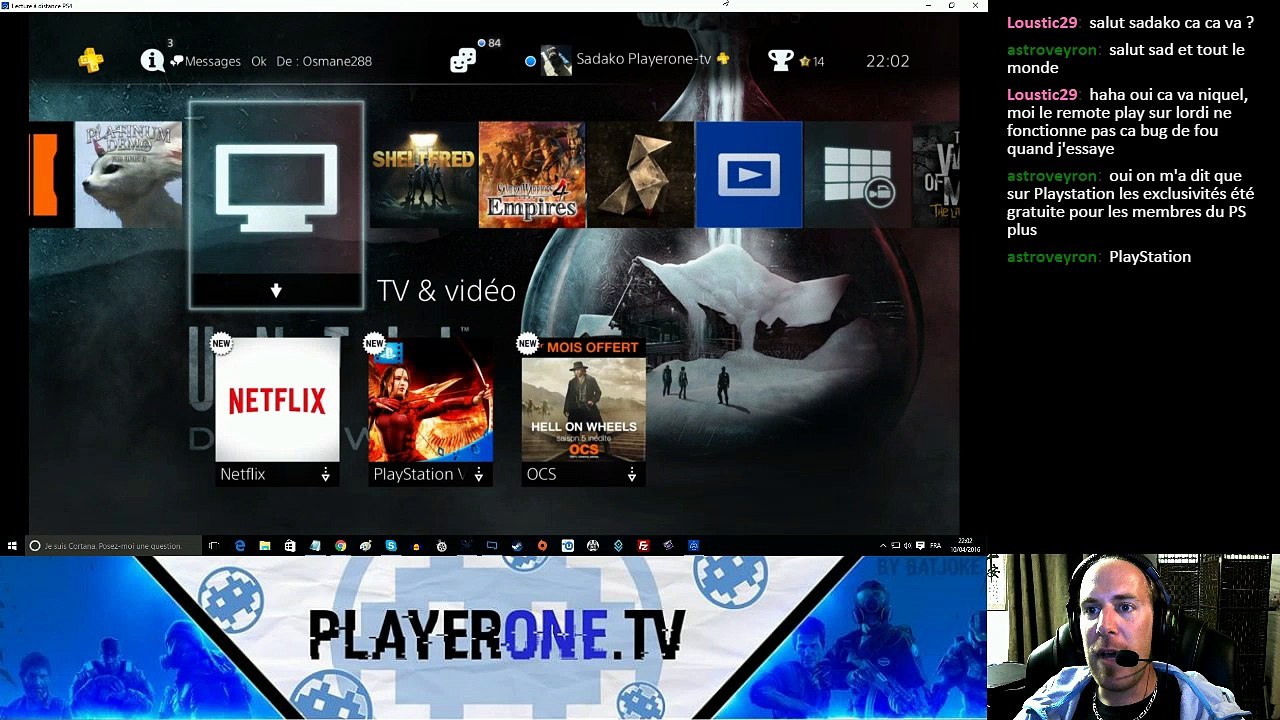Open Skype from the taskbar
Viewport: 1280px width, 720px height.
(x=391, y=546)
